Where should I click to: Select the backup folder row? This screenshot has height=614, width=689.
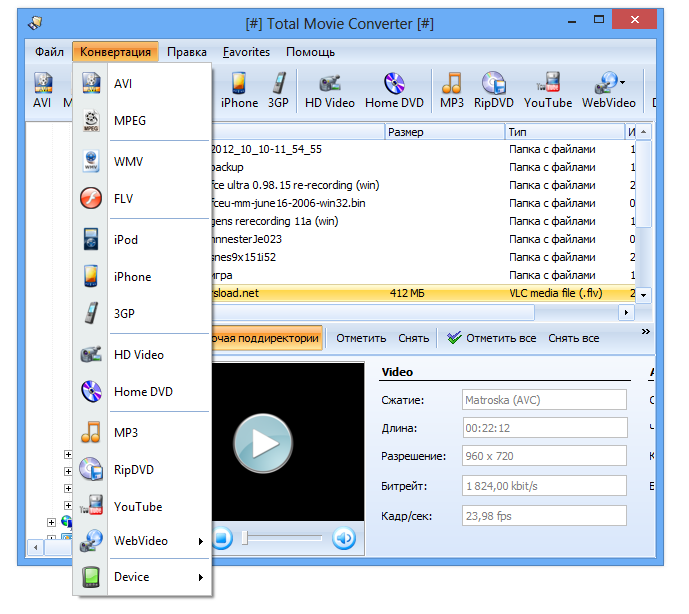pyautogui.click(x=423, y=167)
